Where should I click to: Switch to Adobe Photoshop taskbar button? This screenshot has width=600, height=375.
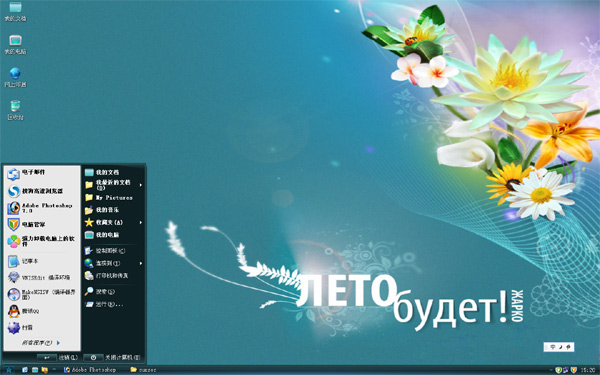click(x=90, y=370)
